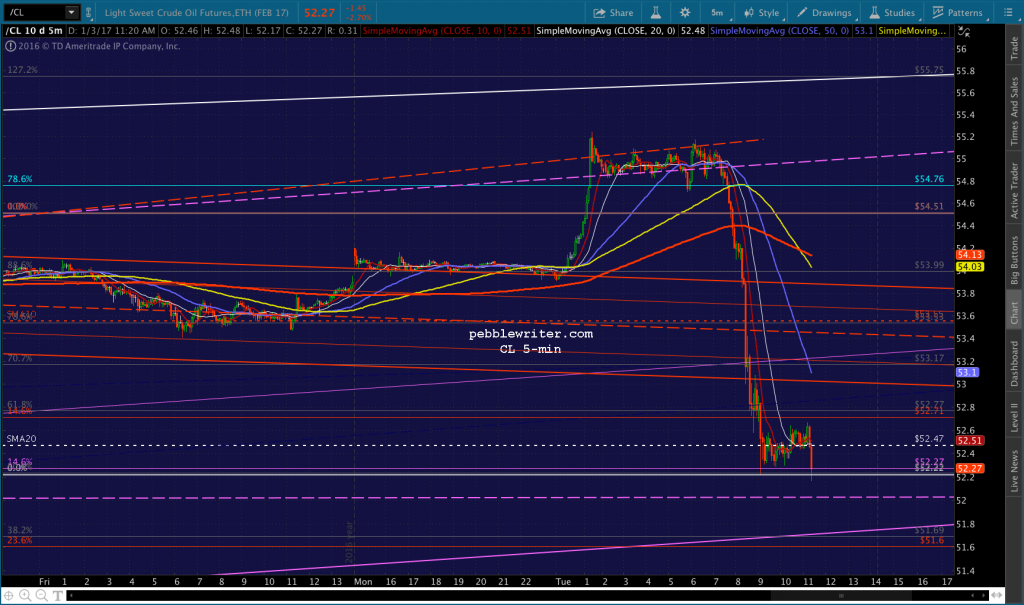Click the pan crosshair icon at bottom left
The image size is (1024, 605).
click(9, 595)
